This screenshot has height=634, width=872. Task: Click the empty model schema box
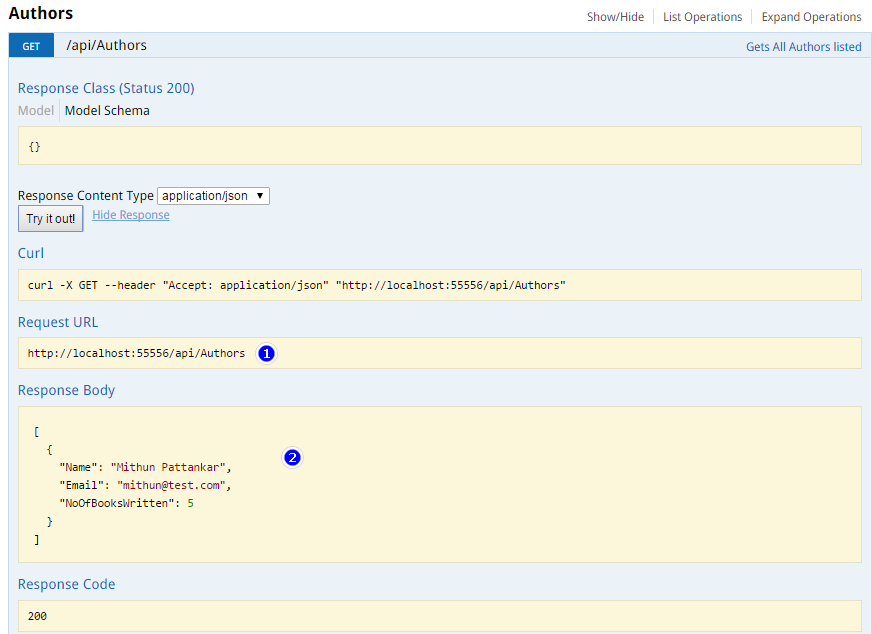pos(439,146)
